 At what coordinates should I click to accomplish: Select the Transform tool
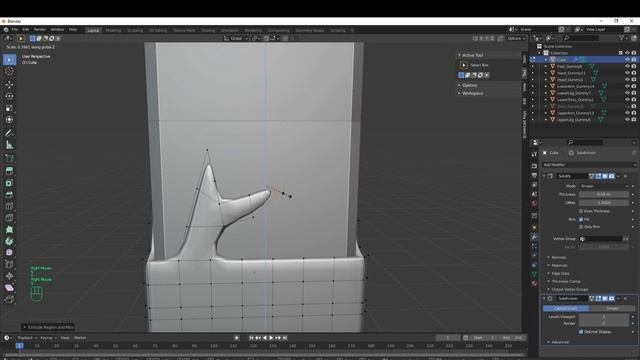[x=9, y=120]
